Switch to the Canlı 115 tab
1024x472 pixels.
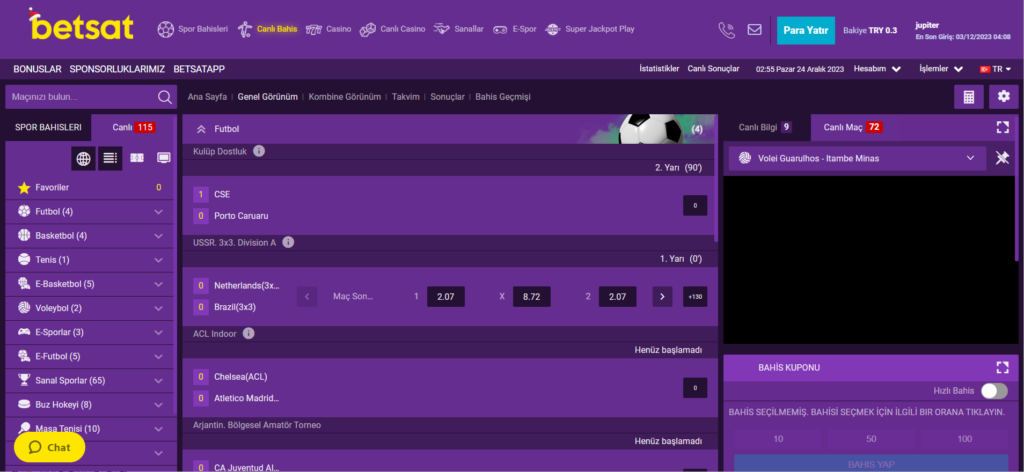134,127
